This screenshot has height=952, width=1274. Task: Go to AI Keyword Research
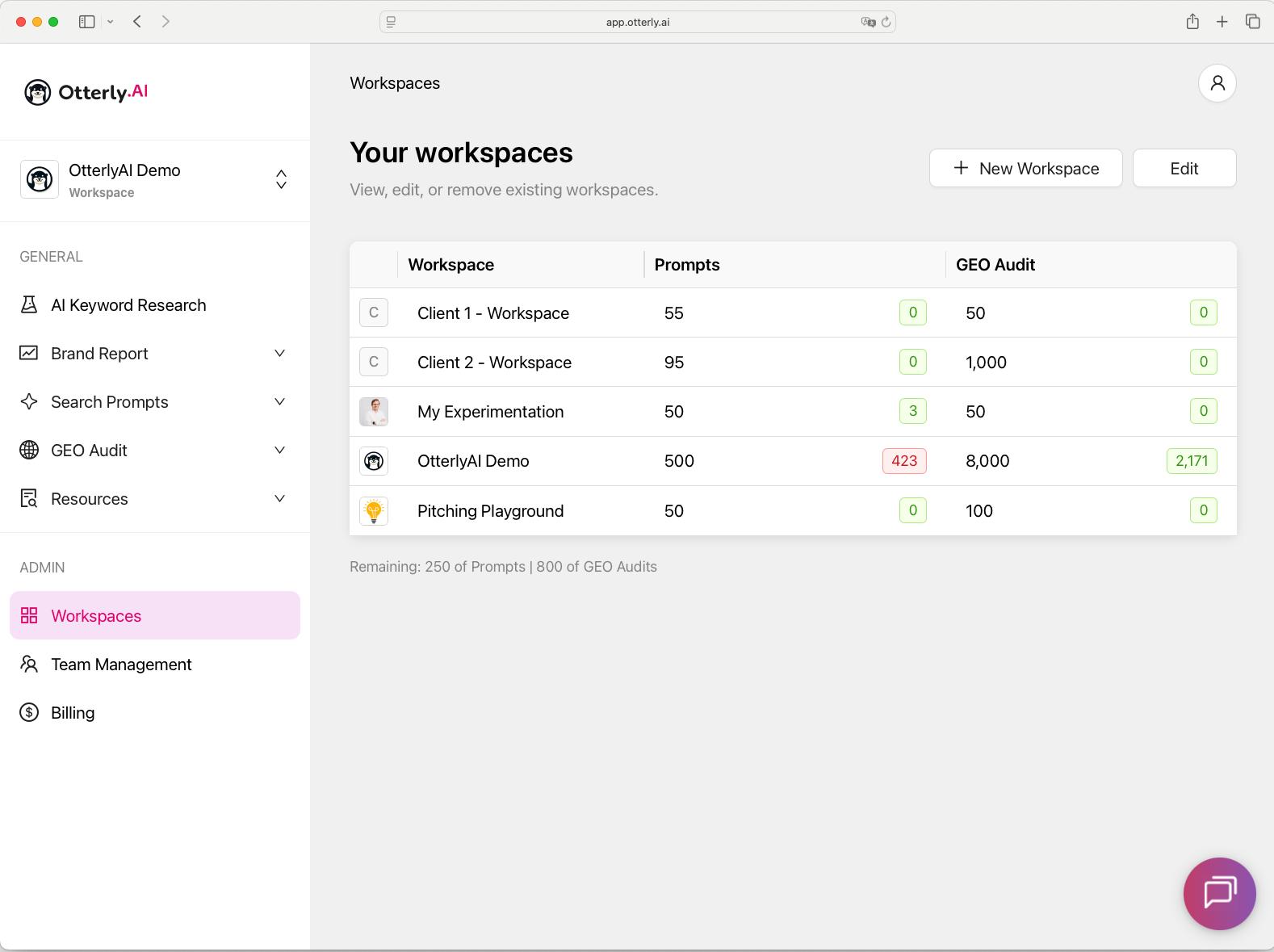click(x=155, y=304)
